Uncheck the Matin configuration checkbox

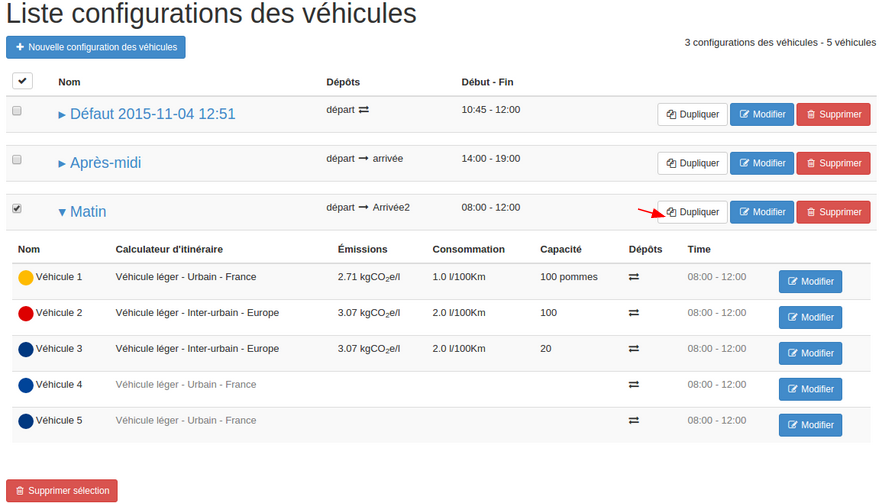point(17,209)
